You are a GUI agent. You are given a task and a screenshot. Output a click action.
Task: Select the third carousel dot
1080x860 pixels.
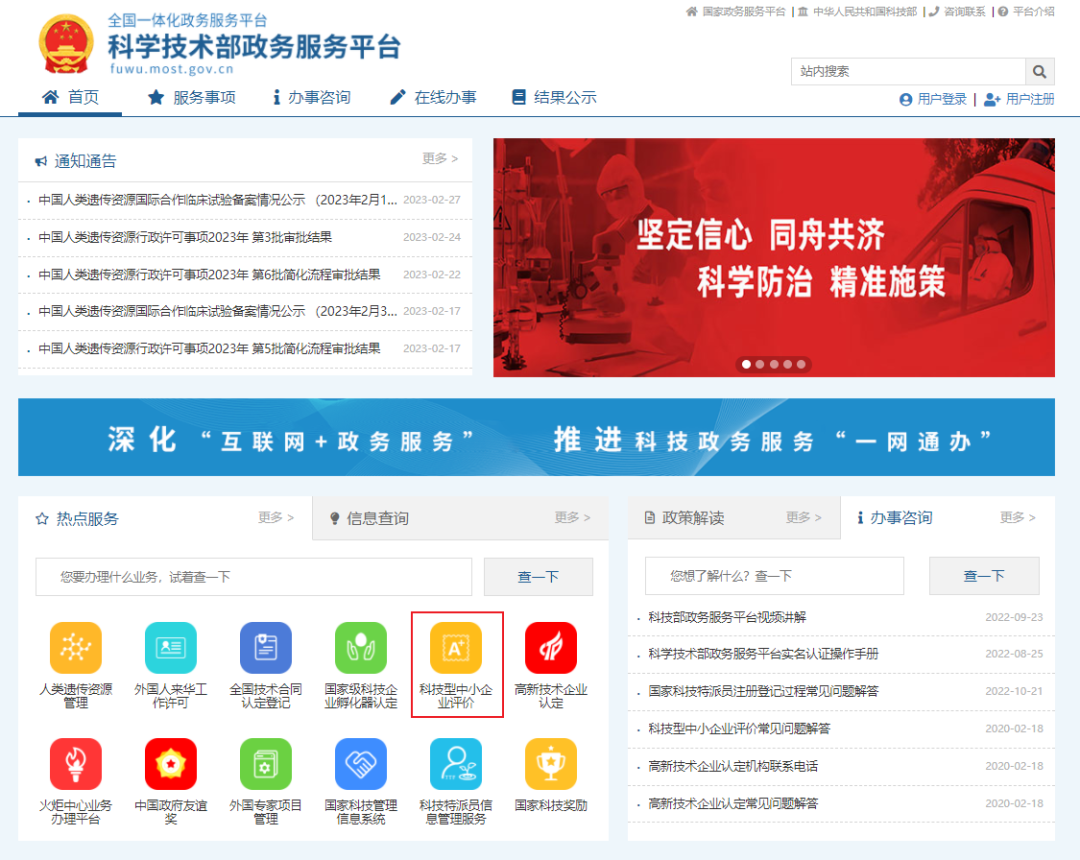point(773,365)
